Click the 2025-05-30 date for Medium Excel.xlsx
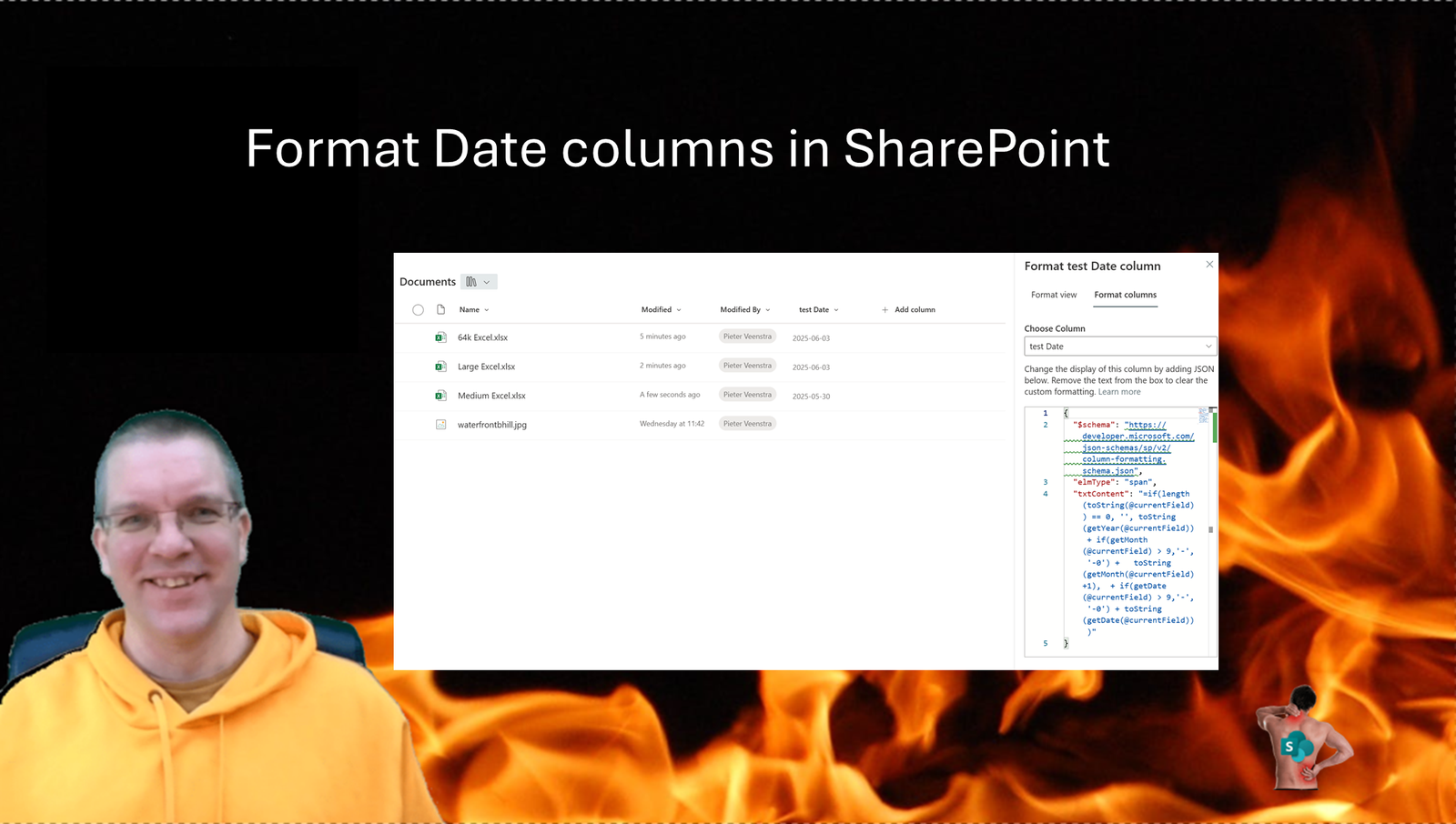 click(811, 397)
